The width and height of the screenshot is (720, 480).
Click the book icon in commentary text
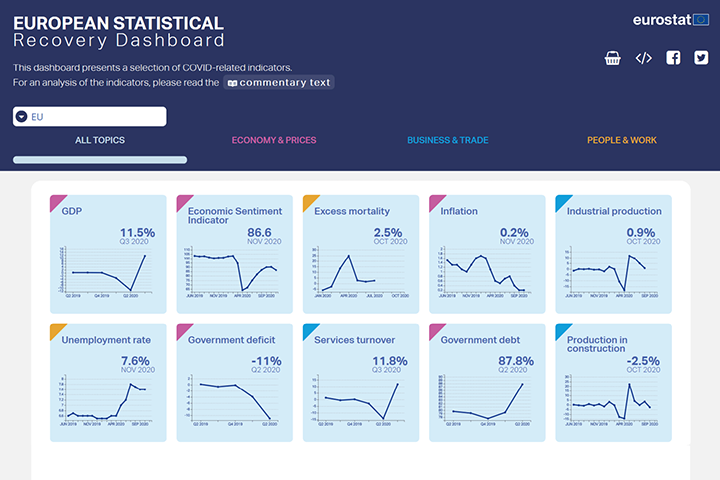[x=233, y=83]
